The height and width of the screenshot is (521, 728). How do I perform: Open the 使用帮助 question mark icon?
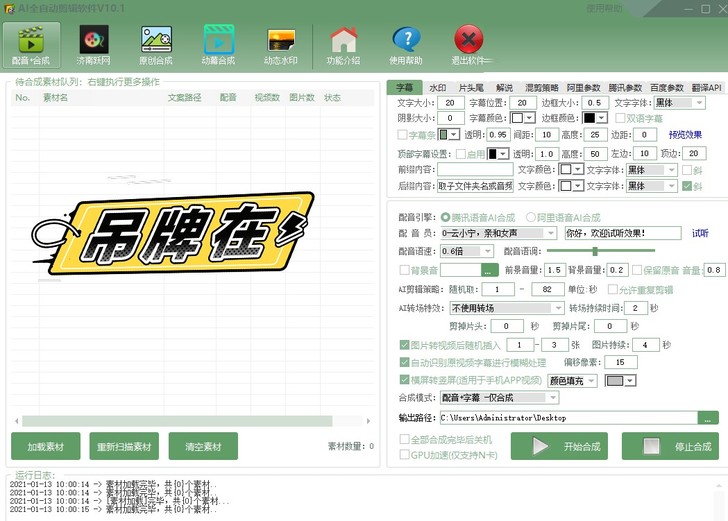406,46
